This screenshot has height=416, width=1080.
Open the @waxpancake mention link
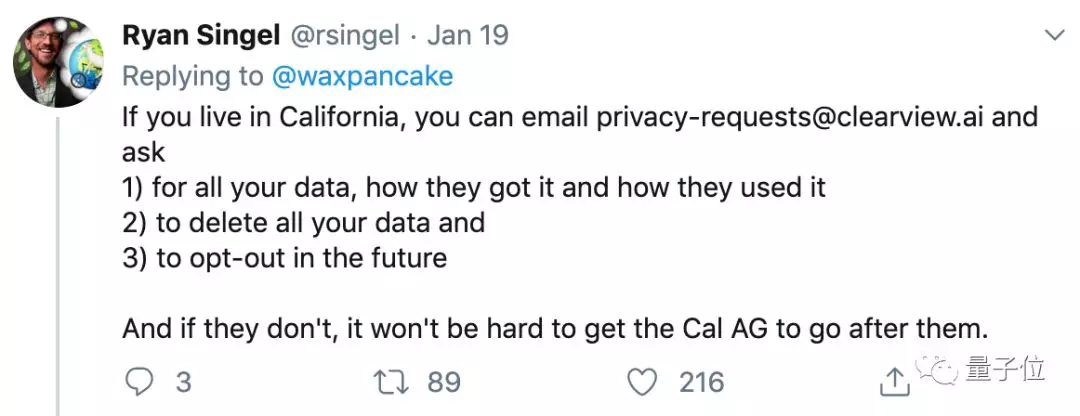tap(359, 75)
